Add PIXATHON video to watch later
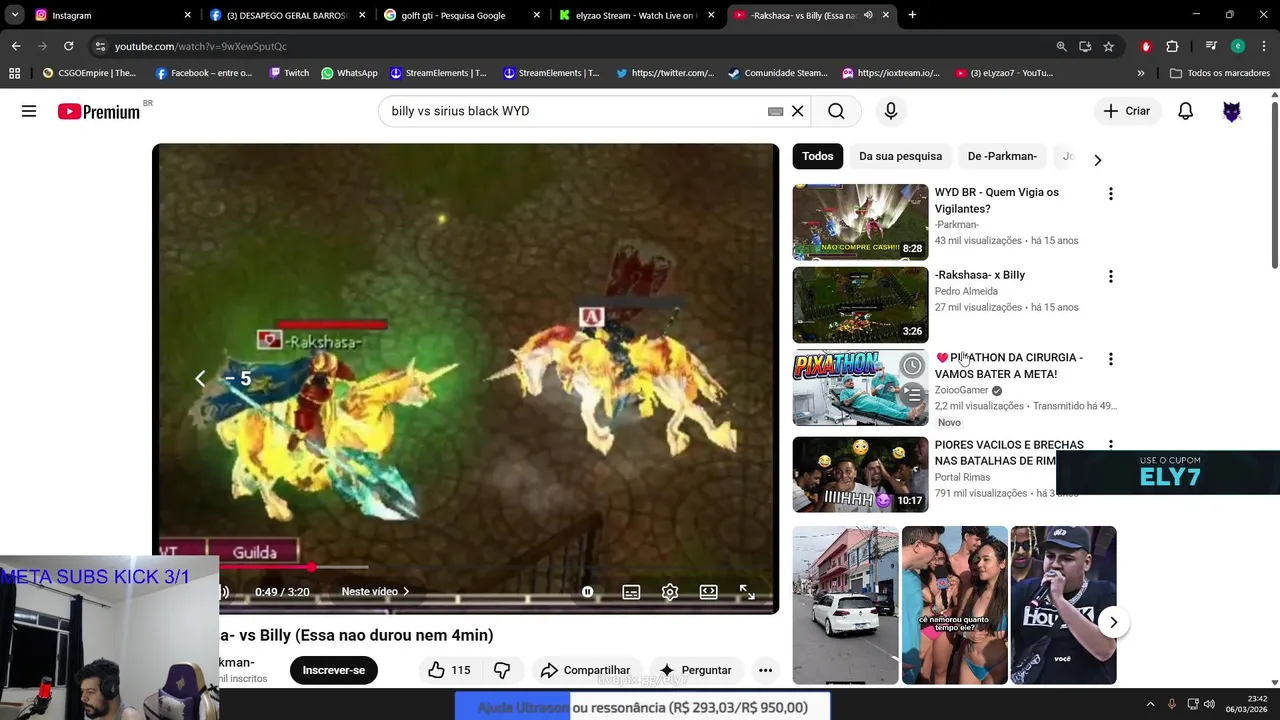The width and height of the screenshot is (1280, 720). tap(912, 366)
